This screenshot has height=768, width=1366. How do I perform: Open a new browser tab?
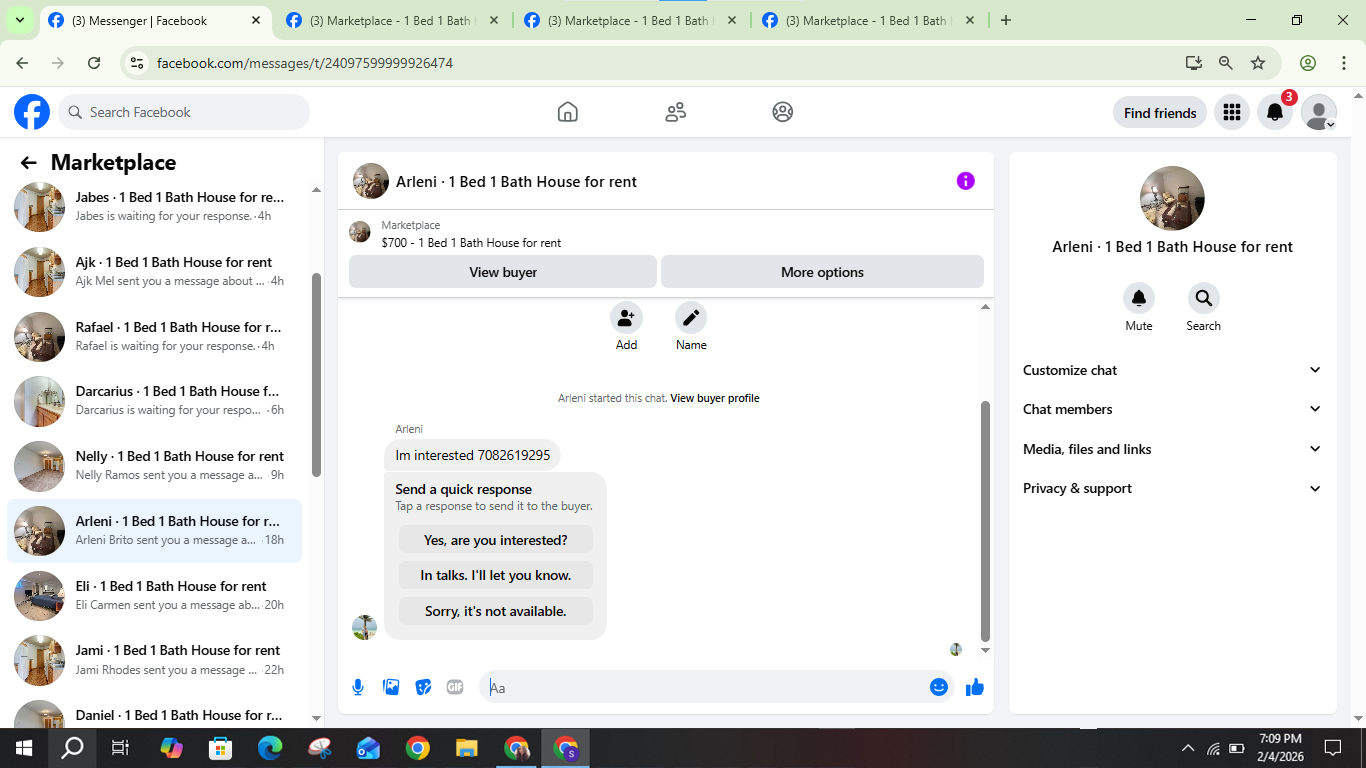pos(1006,20)
